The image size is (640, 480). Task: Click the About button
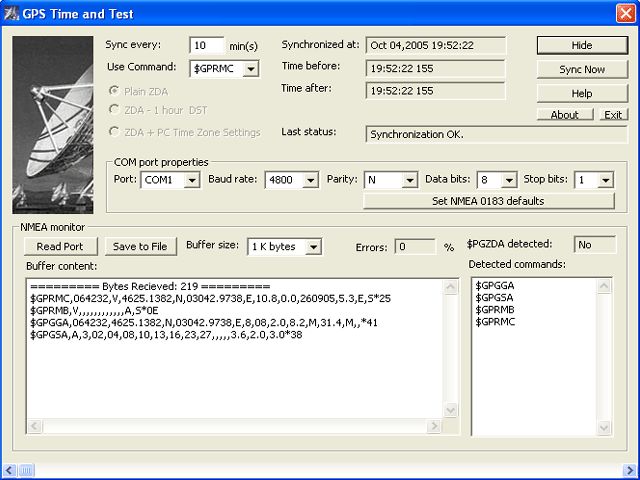(564, 115)
